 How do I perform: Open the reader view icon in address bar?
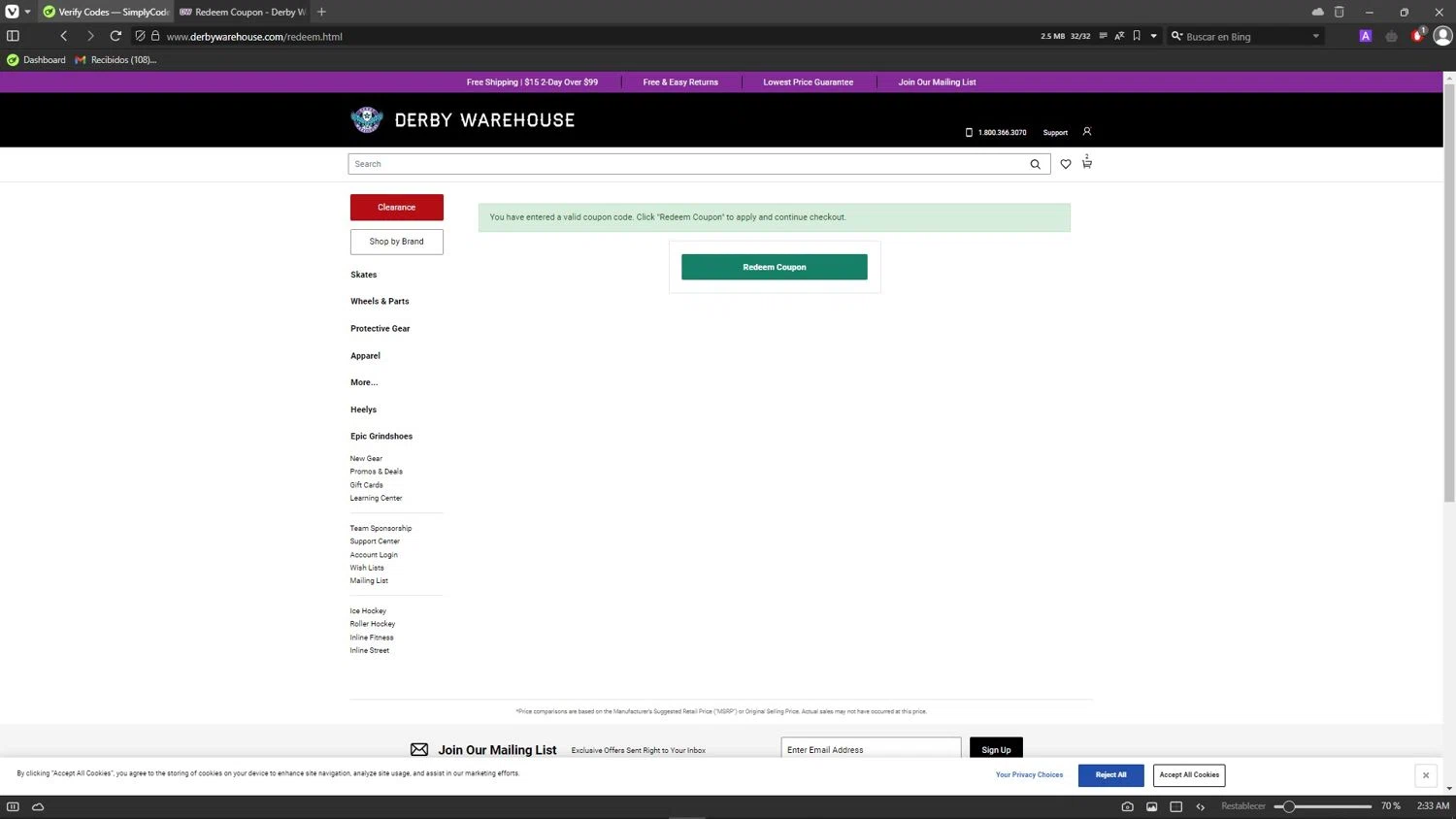click(1103, 36)
